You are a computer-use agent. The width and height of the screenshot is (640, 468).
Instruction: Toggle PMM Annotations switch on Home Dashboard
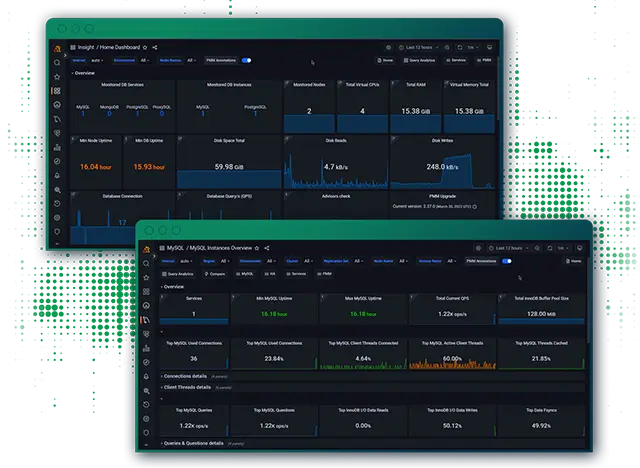click(x=246, y=60)
